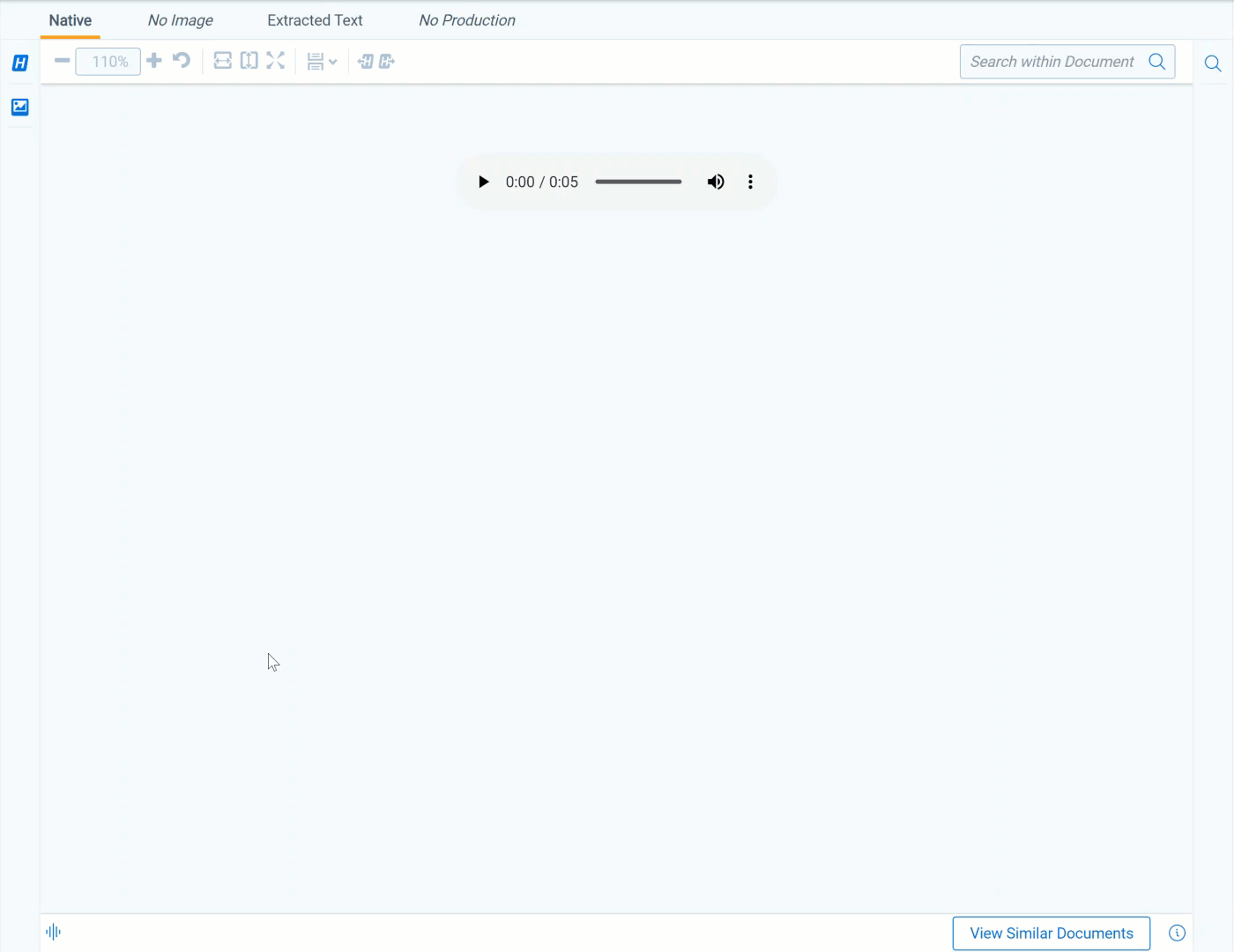Toggle the image panel sidebar icon
Viewport: 1234px width, 952px height.
click(20, 107)
